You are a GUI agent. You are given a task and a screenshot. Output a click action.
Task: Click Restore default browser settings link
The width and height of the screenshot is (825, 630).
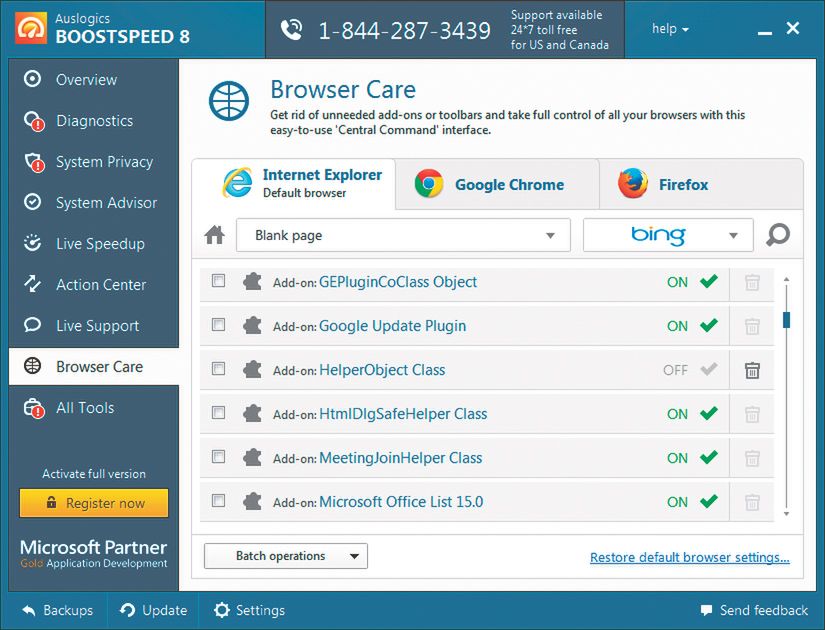[x=690, y=557]
